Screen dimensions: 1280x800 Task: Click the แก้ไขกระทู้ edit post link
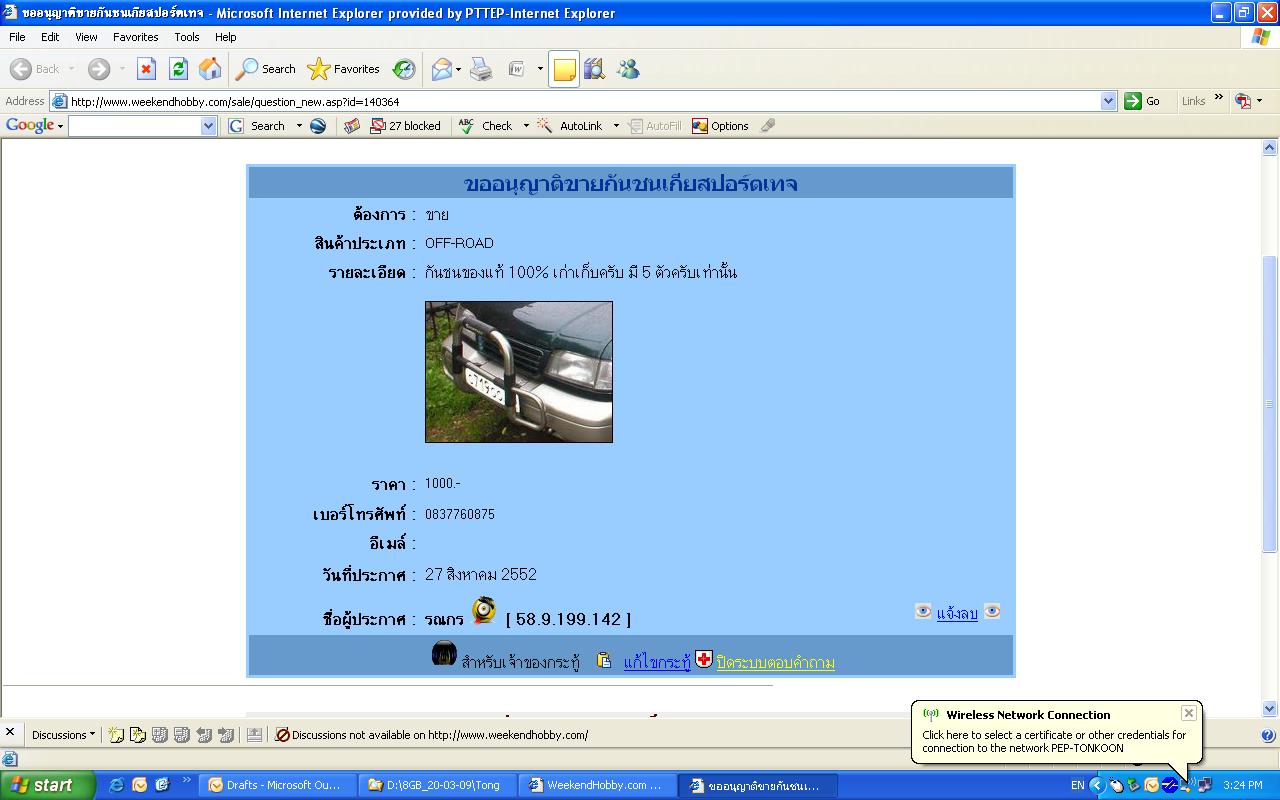pyautogui.click(x=657, y=662)
